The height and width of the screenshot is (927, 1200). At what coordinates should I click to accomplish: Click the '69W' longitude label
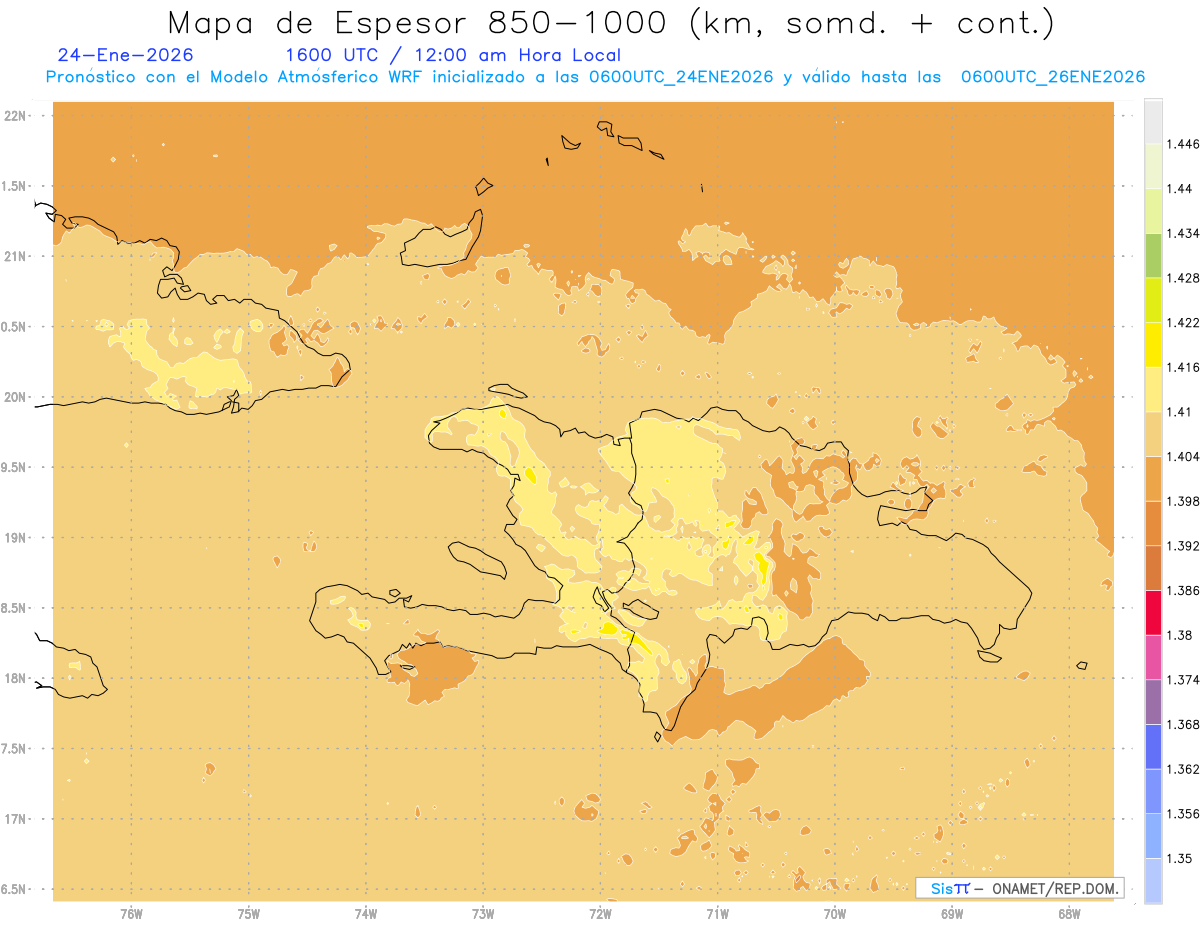point(952,914)
